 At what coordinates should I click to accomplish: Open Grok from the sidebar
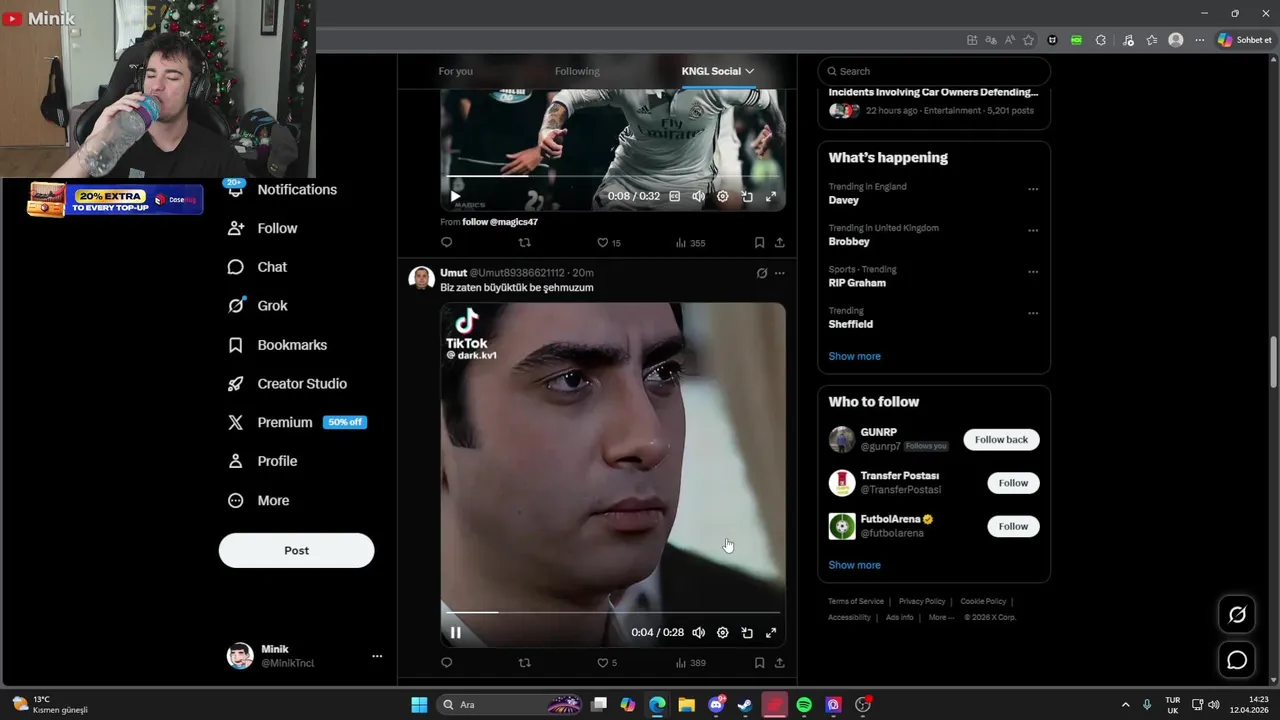click(258, 306)
